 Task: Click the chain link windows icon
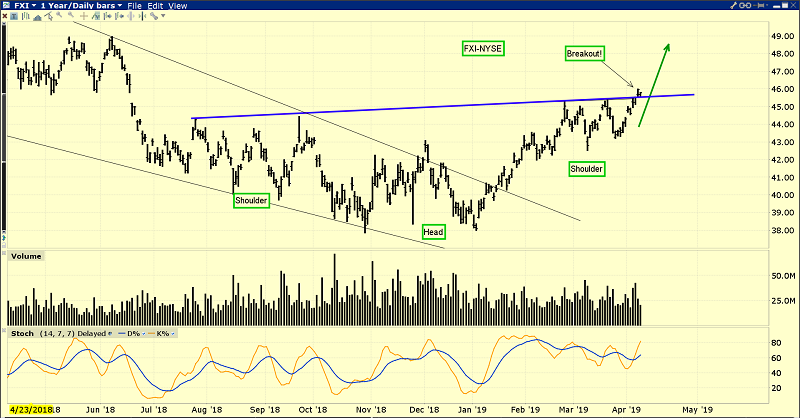(x=745, y=5)
